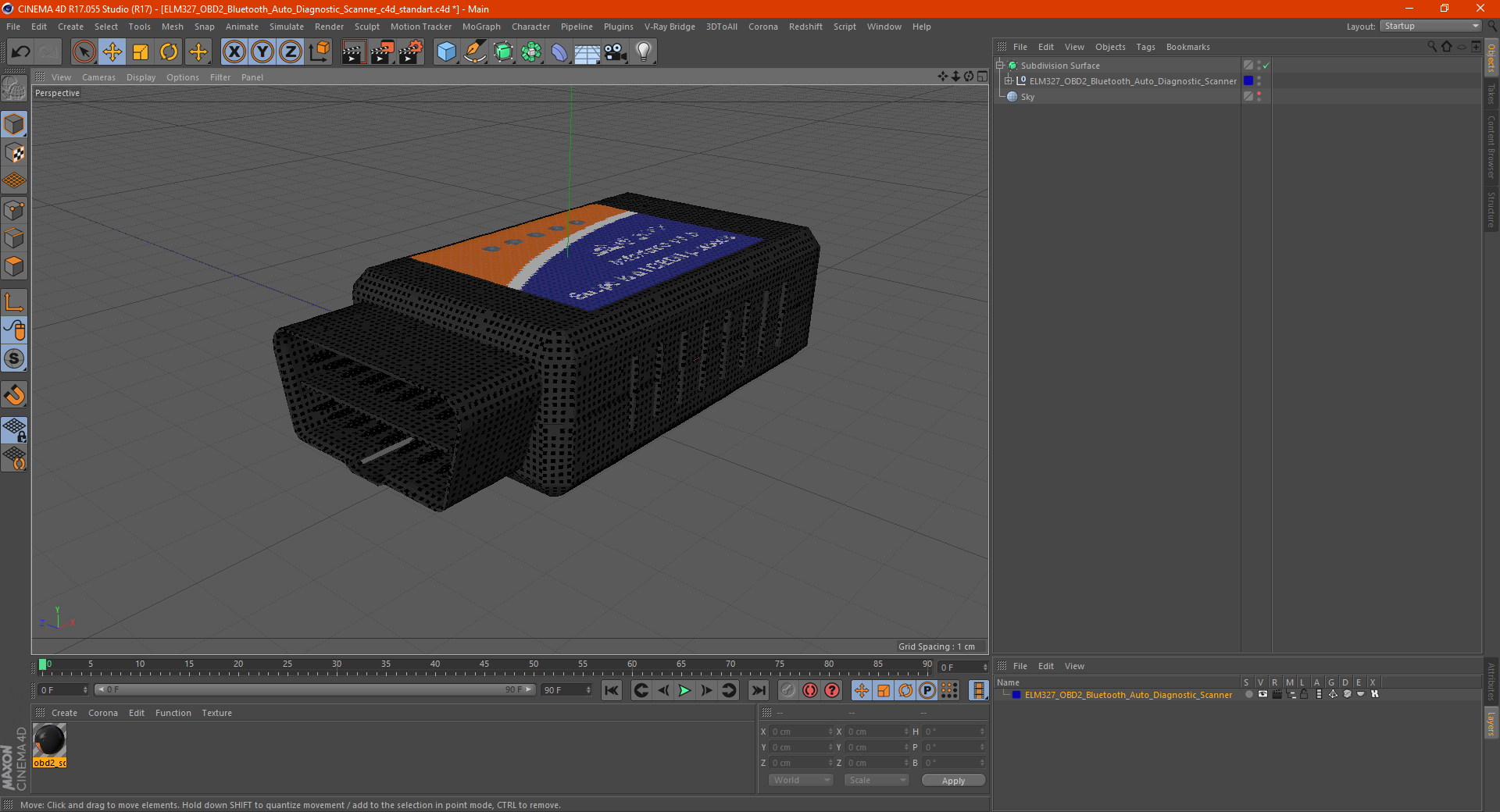
Task: Go to end of animation
Action: click(758, 690)
